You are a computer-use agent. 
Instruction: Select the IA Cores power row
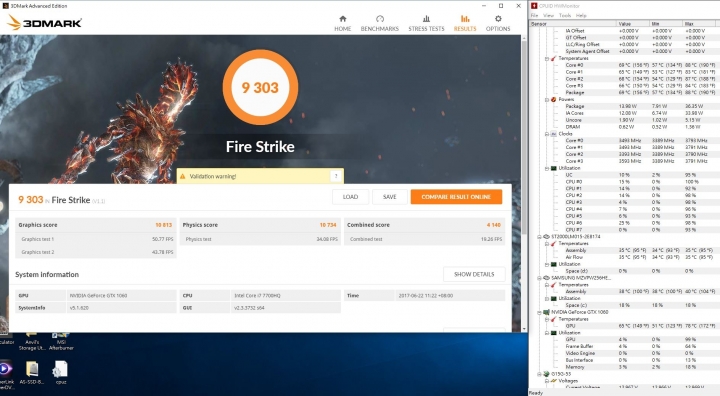tap(640, 113)
